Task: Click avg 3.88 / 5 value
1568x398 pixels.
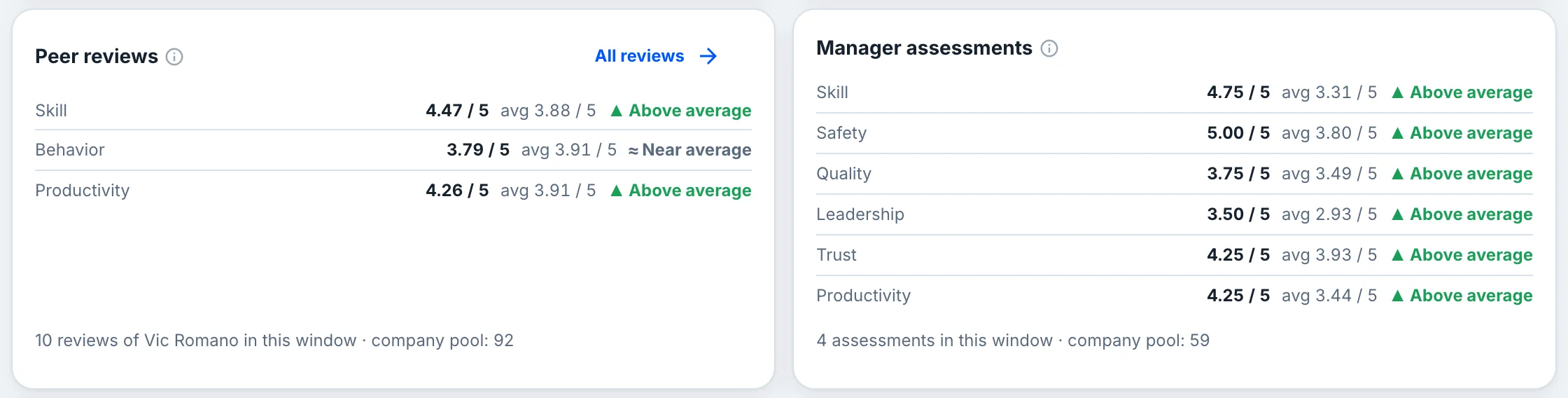Action: pos(548,111)
